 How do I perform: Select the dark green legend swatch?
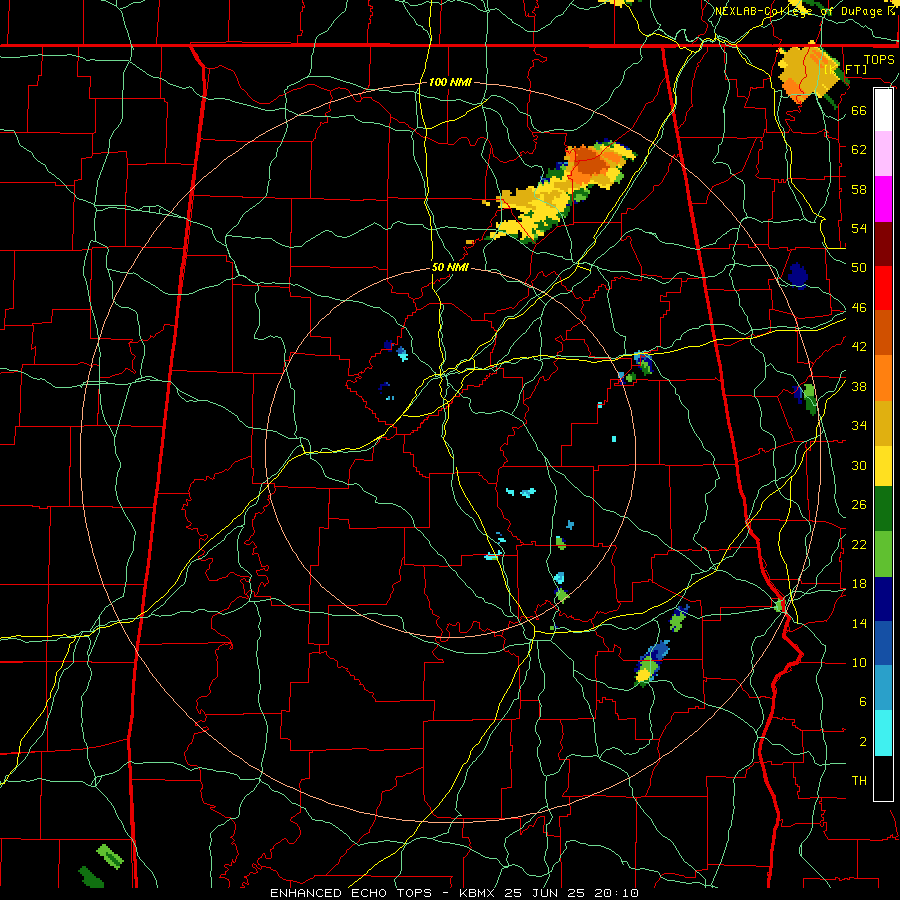point(883,509)
